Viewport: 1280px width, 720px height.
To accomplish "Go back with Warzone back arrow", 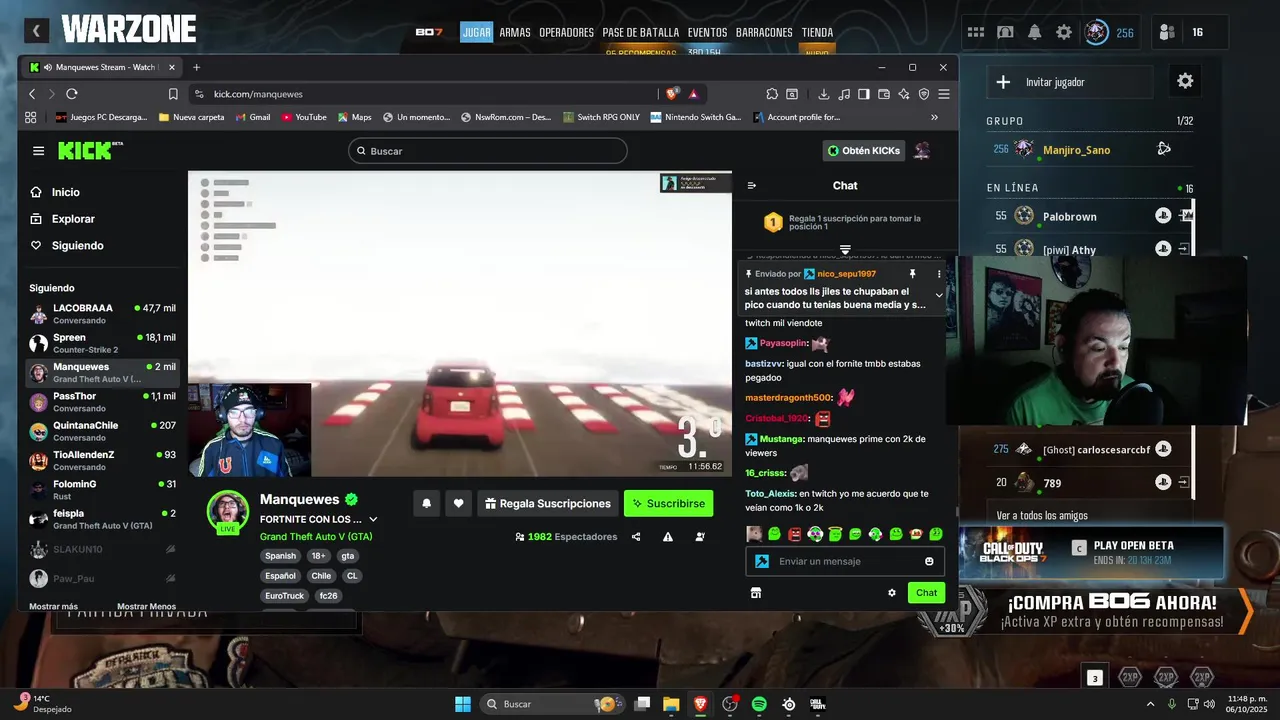I will click(x=36, y=31).
